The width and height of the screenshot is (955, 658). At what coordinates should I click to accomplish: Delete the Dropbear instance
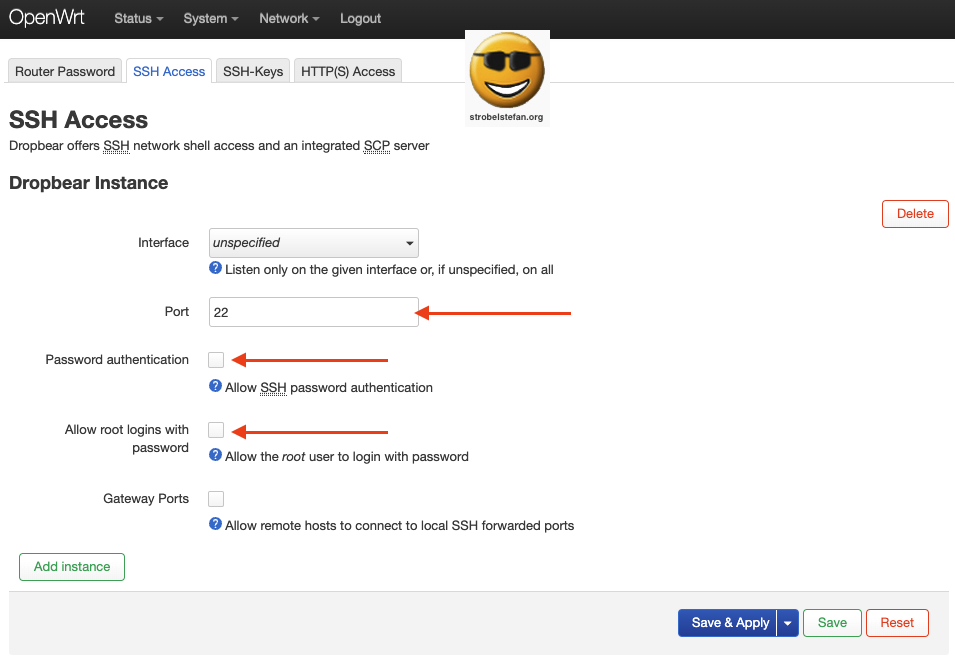[x=914, y=213]
